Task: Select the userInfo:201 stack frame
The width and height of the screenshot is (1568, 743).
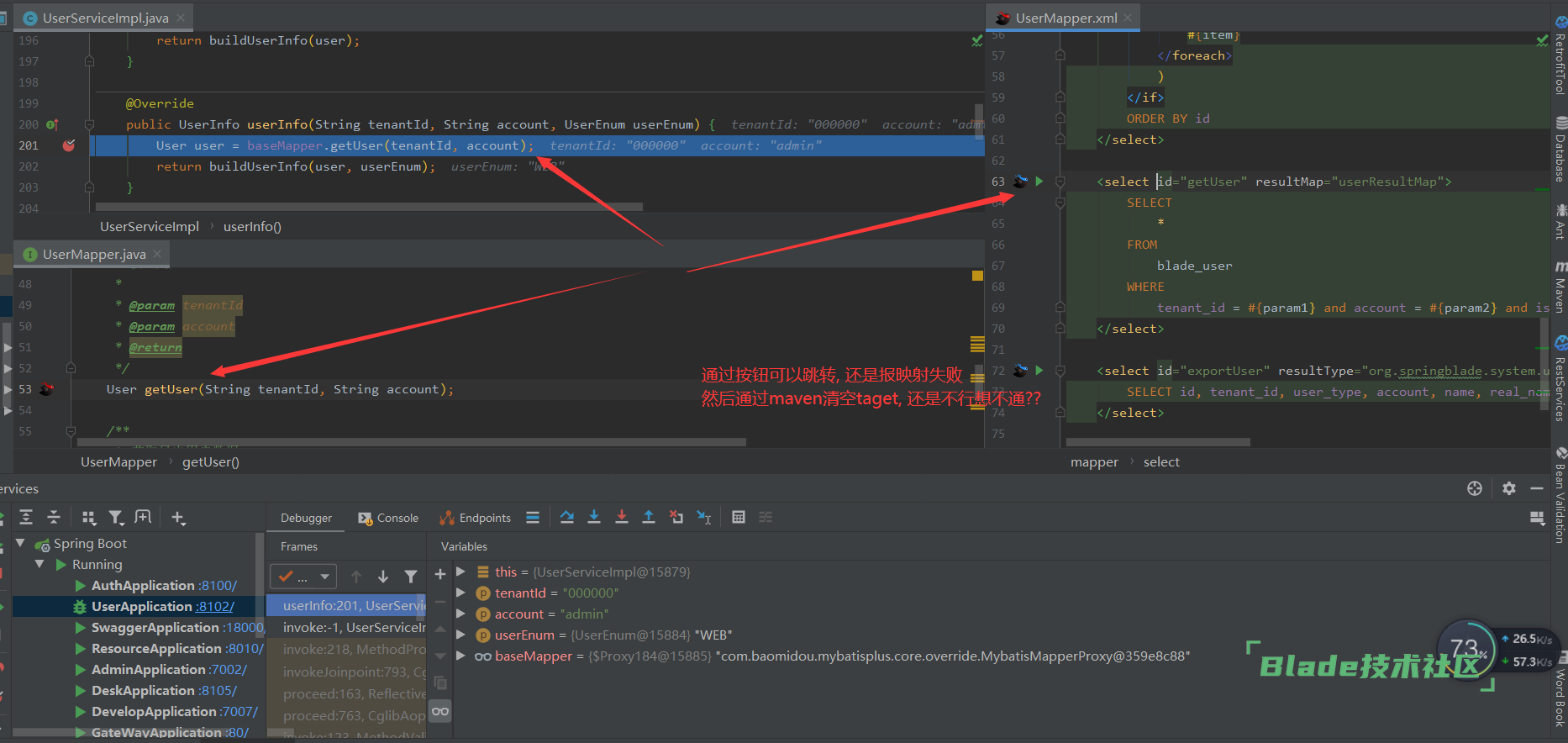Action: point(346,605)
